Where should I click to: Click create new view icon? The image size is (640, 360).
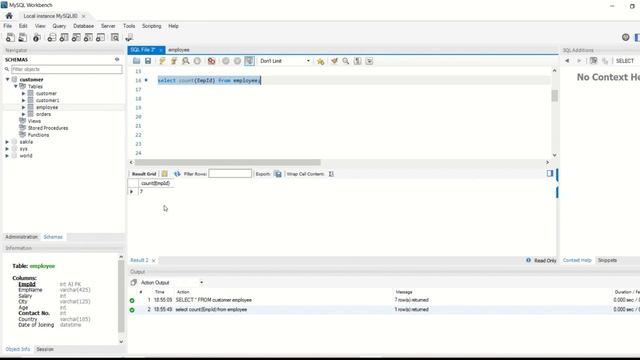76,38
